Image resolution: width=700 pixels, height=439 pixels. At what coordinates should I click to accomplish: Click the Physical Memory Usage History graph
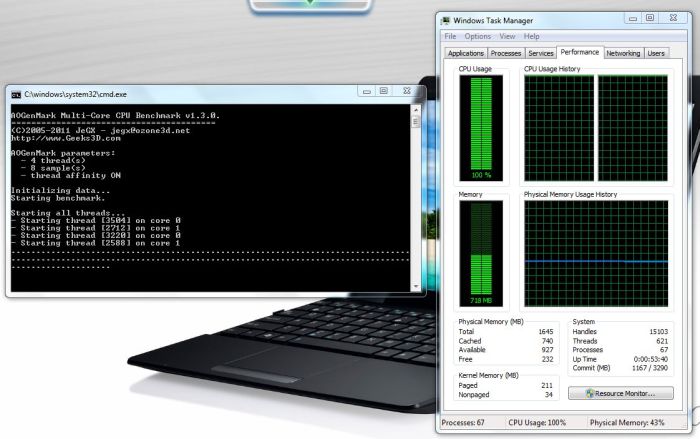596,253
